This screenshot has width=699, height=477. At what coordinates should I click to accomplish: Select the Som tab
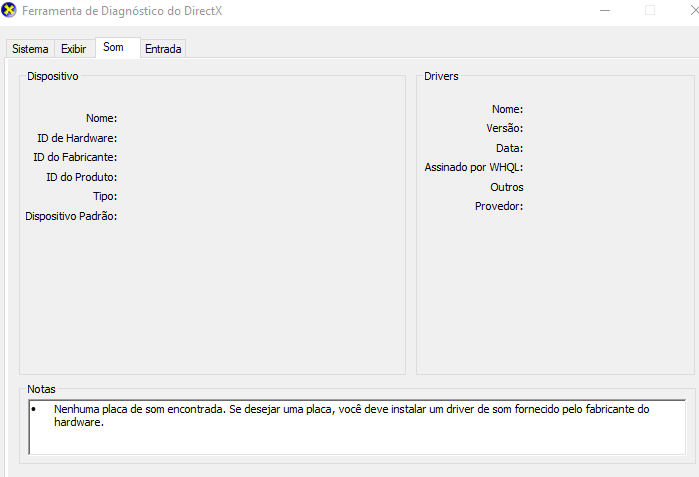pyautogui.click(x=118, y=47)
